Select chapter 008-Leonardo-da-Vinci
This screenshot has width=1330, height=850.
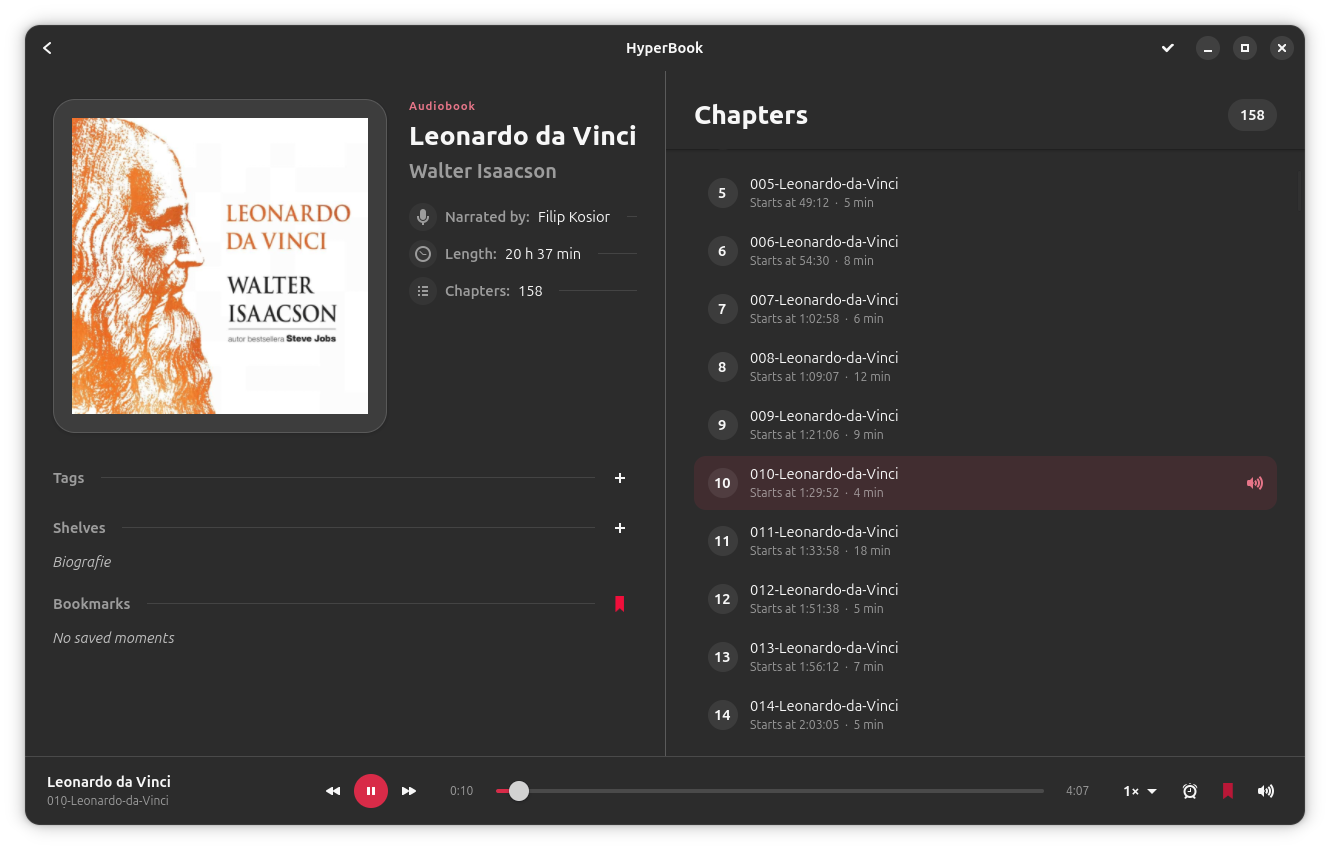pos(985,367)
